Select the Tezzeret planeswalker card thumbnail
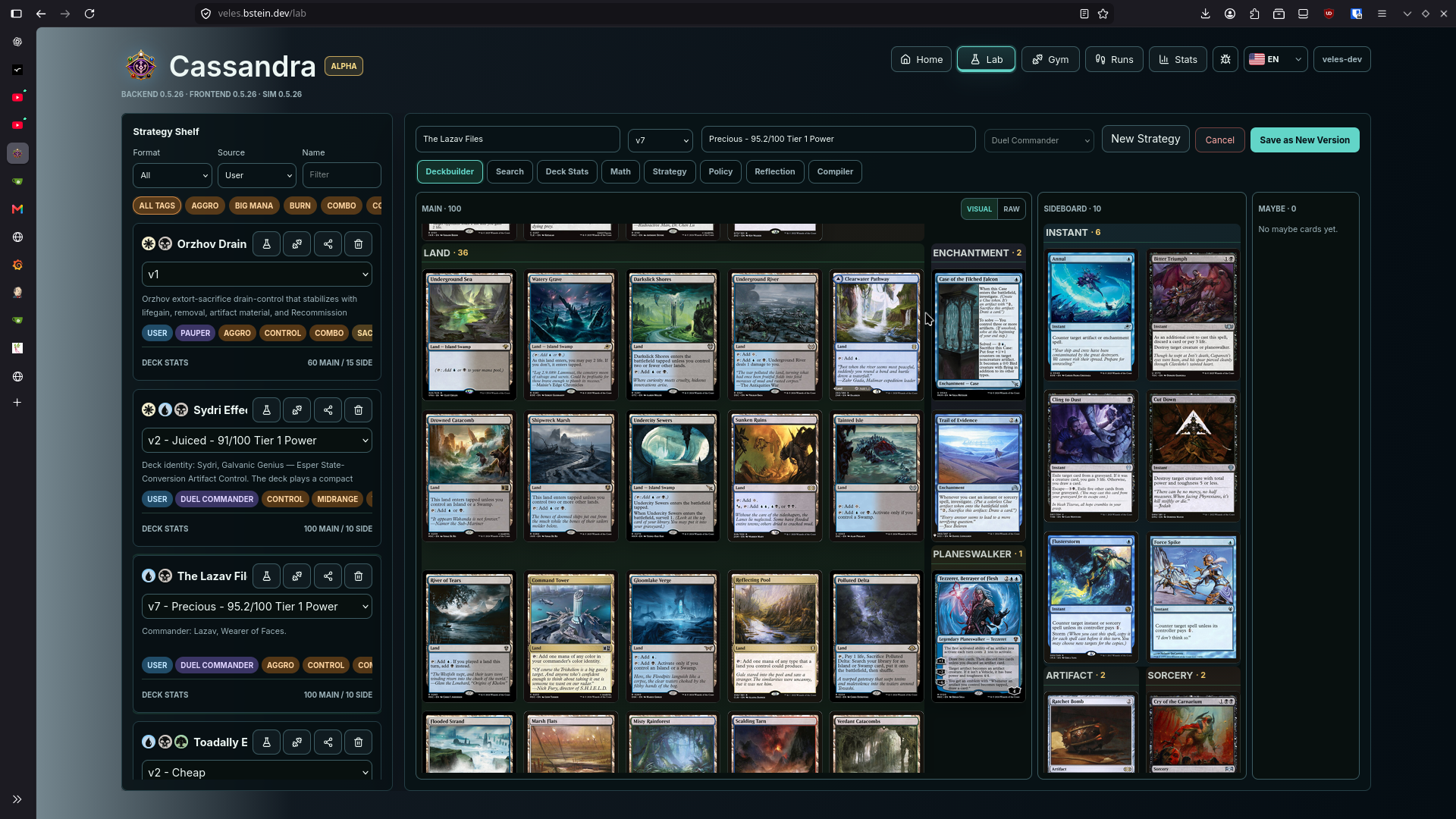The image size is (1456, 819). [978, 635]
